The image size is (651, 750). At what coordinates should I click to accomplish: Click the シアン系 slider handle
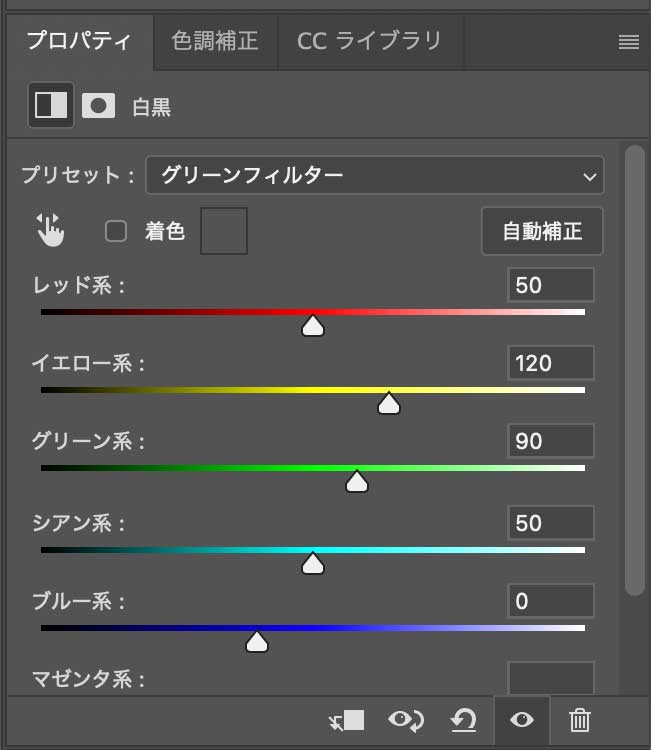point(313,563)
